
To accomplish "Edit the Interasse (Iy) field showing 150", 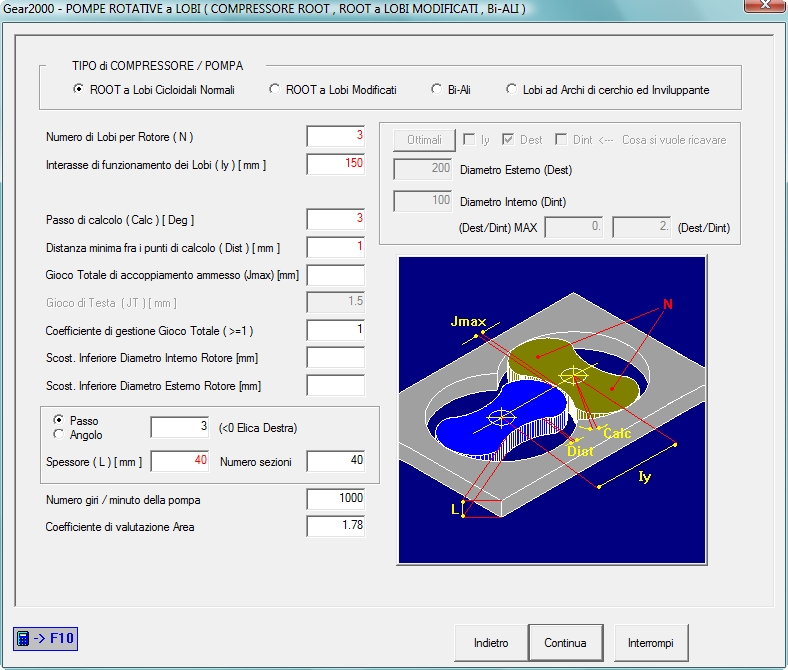I will [336, 164].
